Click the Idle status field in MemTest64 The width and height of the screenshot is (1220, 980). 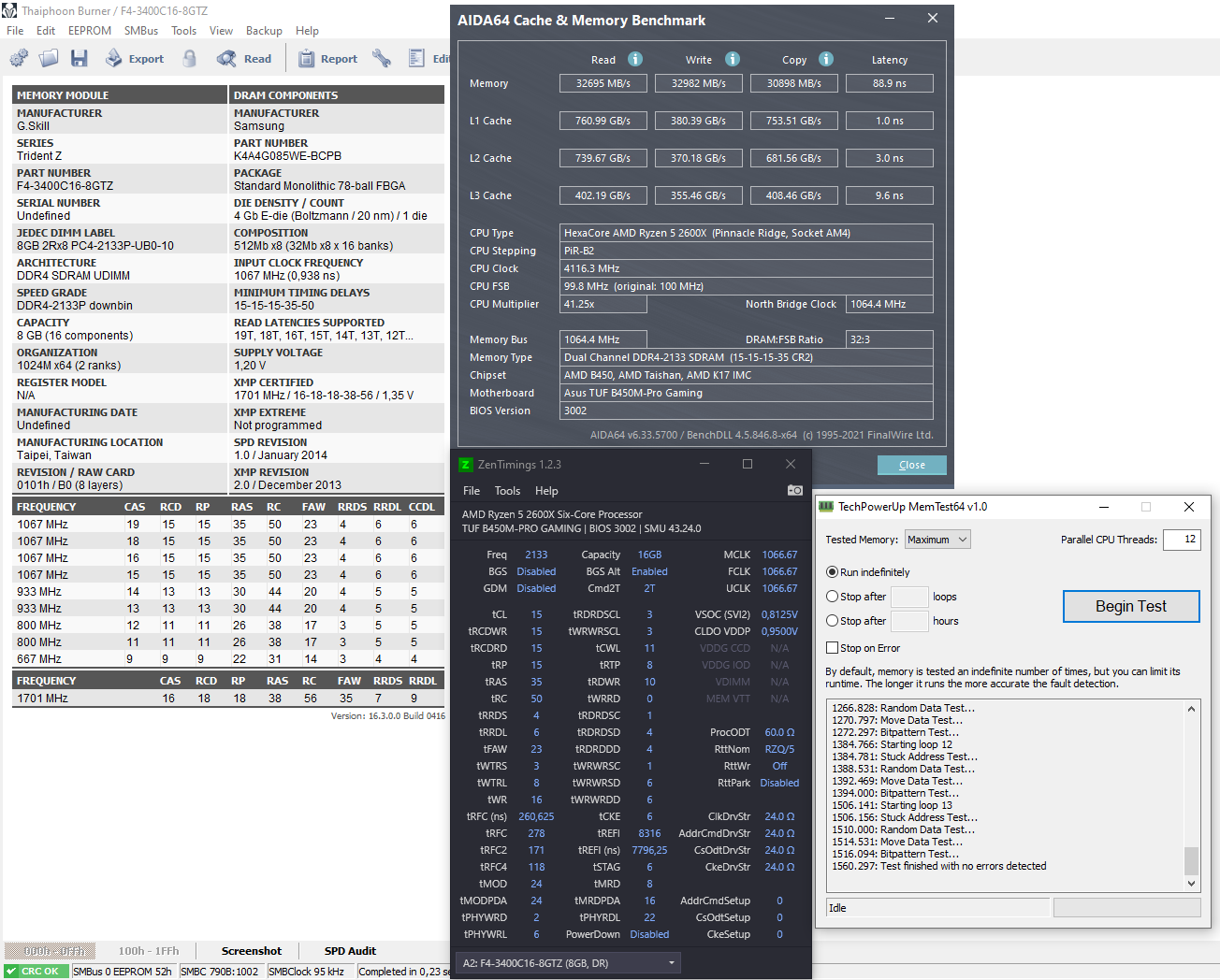(x=937, y=908)
